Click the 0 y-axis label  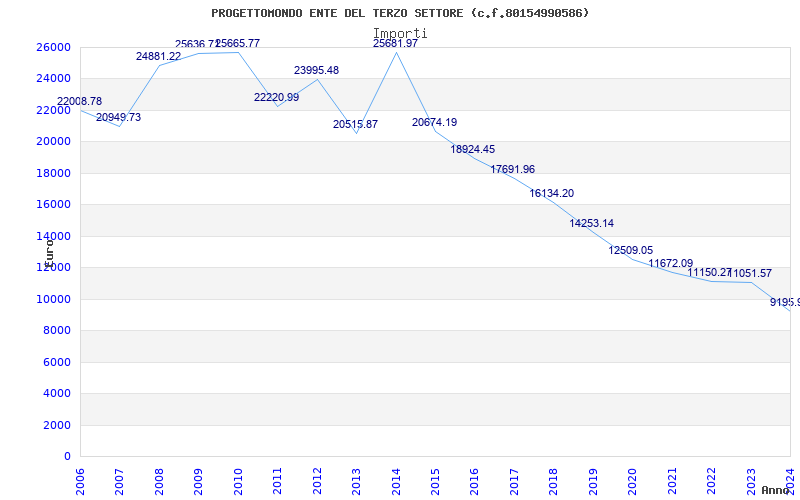(x=67, y=456)
